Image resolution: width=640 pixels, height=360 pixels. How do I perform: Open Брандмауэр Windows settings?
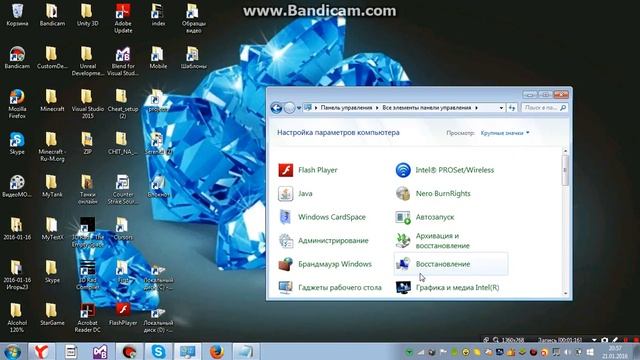[x=325, y=264]
